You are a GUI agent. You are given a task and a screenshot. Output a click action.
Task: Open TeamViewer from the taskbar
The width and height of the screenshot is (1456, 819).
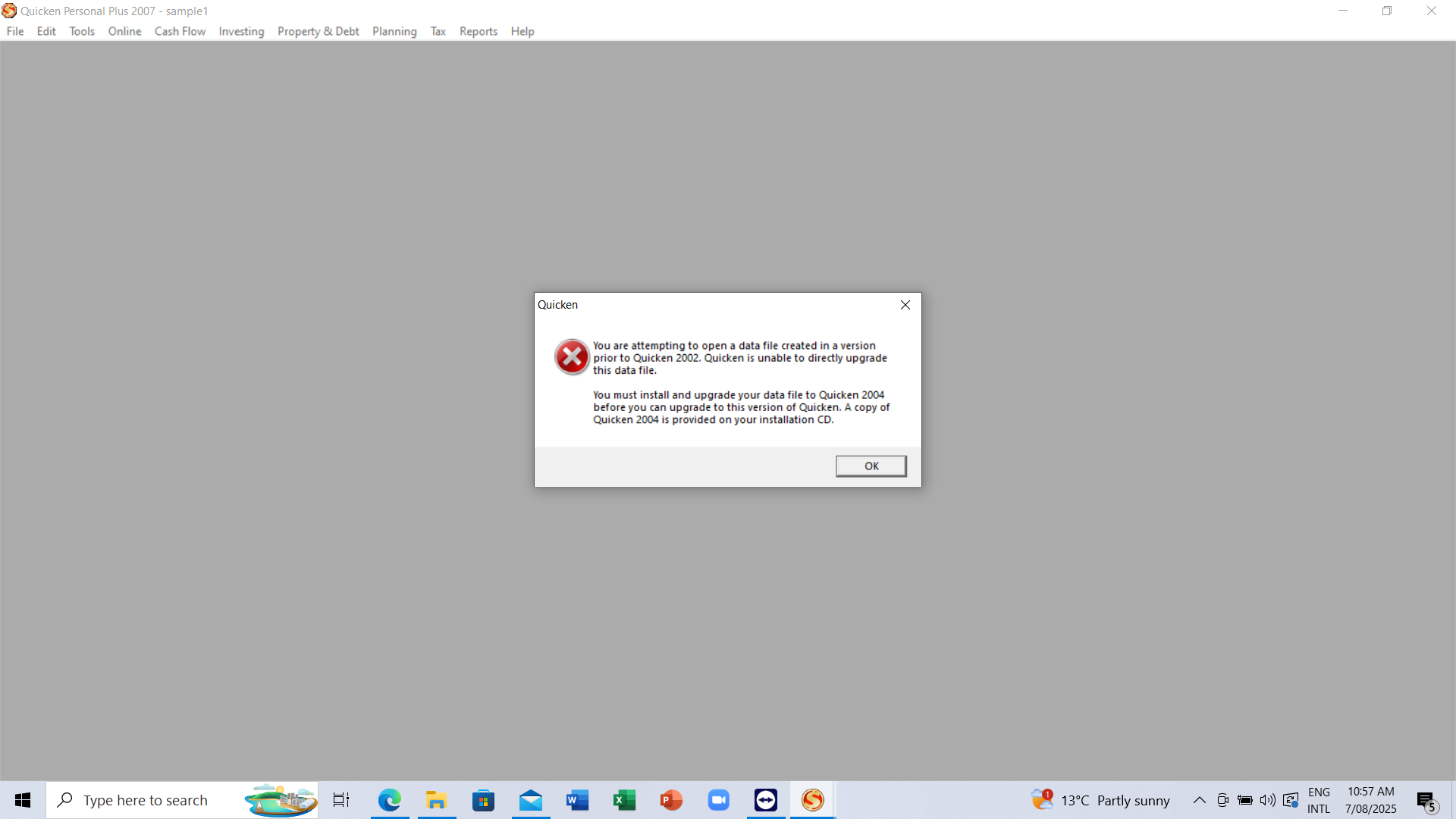pyautogui.click(x=766, y=800)
